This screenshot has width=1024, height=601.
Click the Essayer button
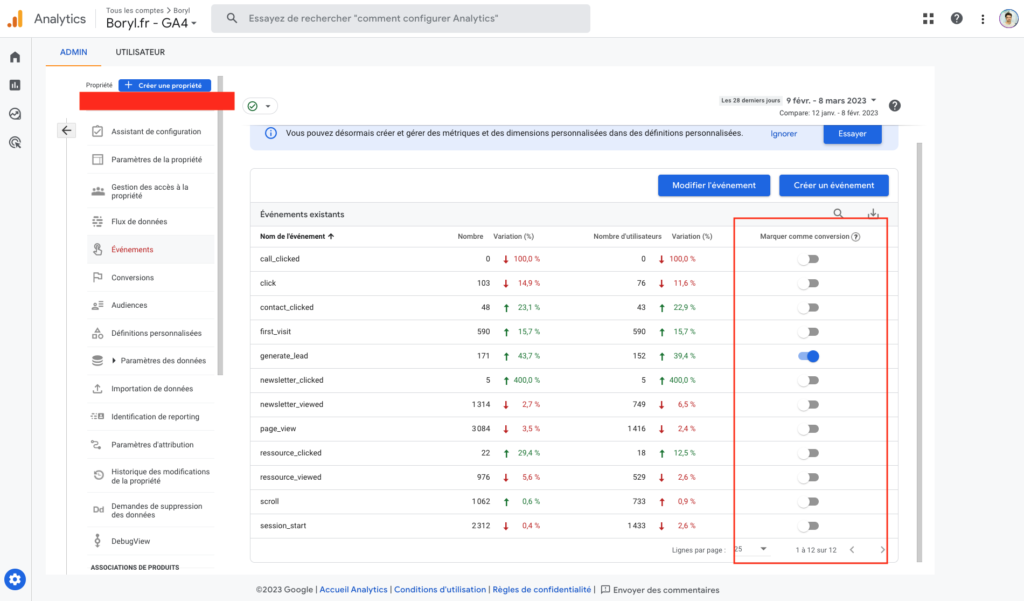[852, 134]
